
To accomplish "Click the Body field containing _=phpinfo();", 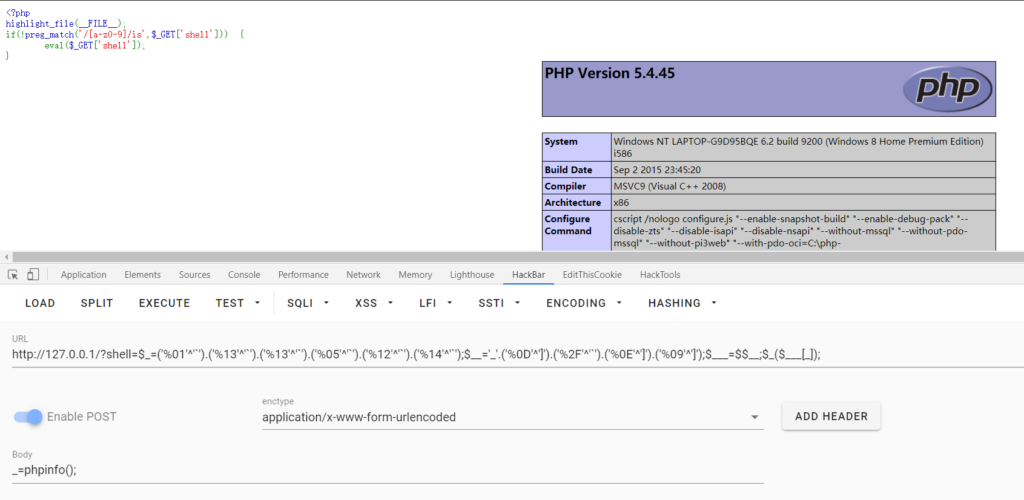I will click(x=388, y=471).
